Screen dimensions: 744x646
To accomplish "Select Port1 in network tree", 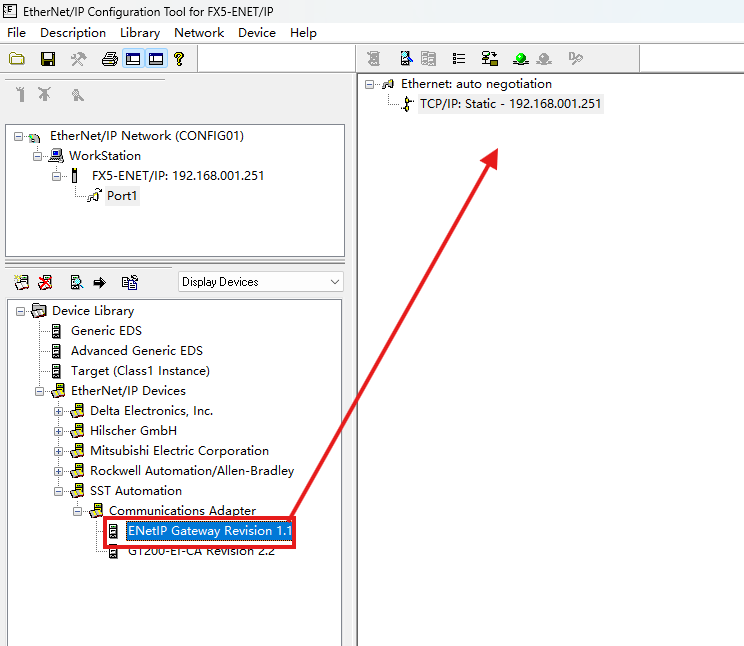I will (x=122, y=196).
